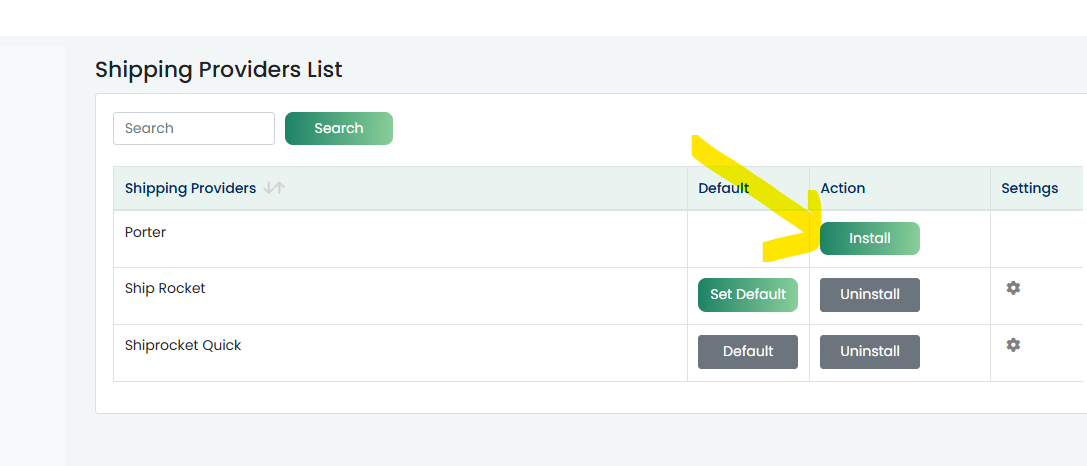Viewport: 1087px width, 466px height.
Task: Uninstall the Ship Rocket provider
Action: coord(870,295)
